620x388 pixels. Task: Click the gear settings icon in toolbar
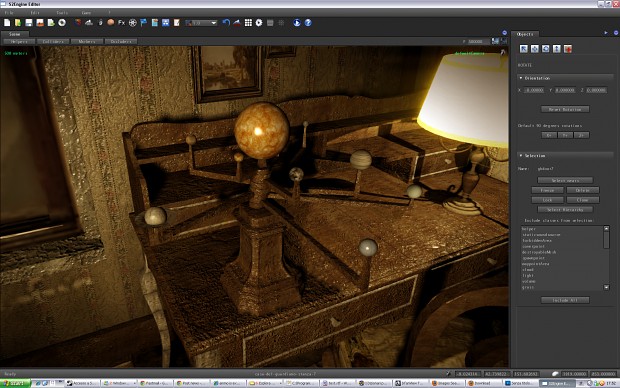[259, 23]
